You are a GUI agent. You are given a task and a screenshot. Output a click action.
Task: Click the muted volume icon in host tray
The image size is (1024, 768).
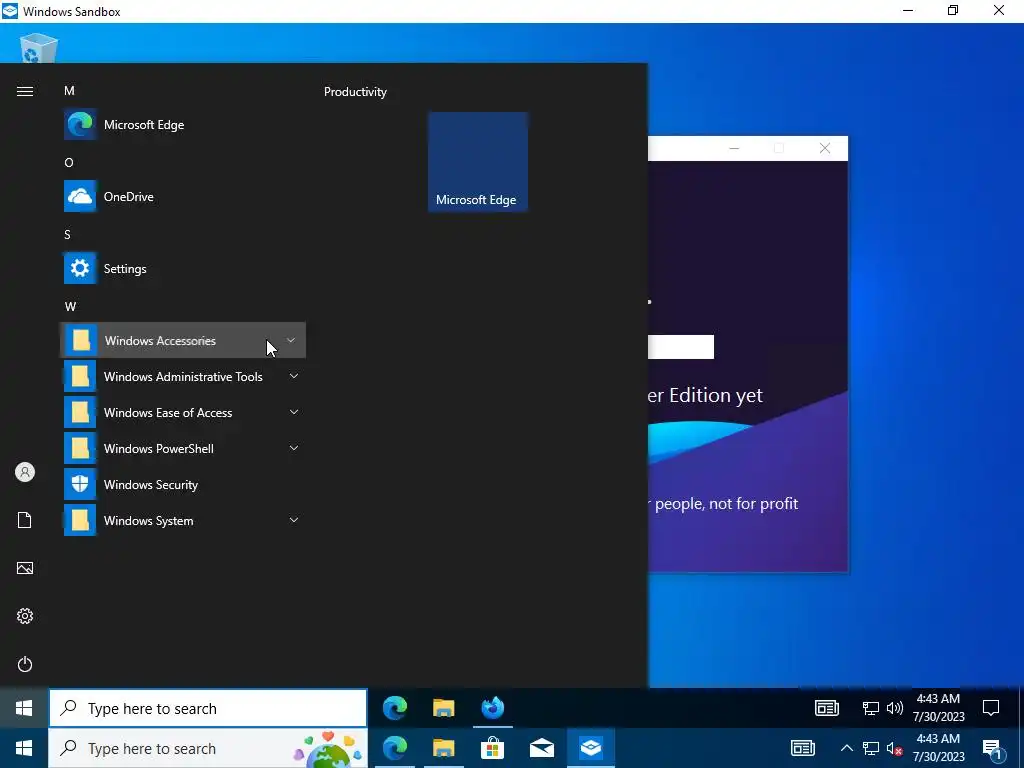click(x=895, y=748)
